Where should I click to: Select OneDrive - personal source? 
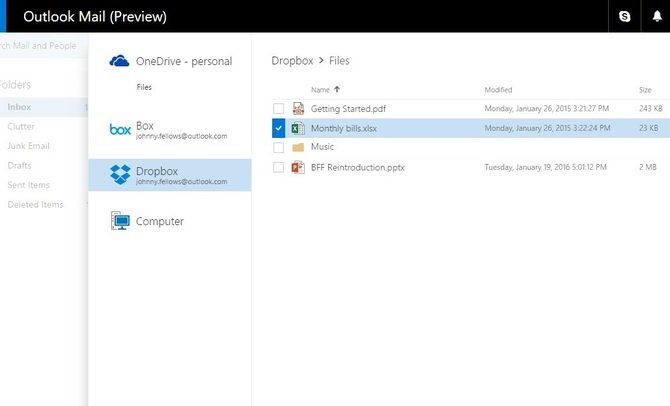(183, 61)
